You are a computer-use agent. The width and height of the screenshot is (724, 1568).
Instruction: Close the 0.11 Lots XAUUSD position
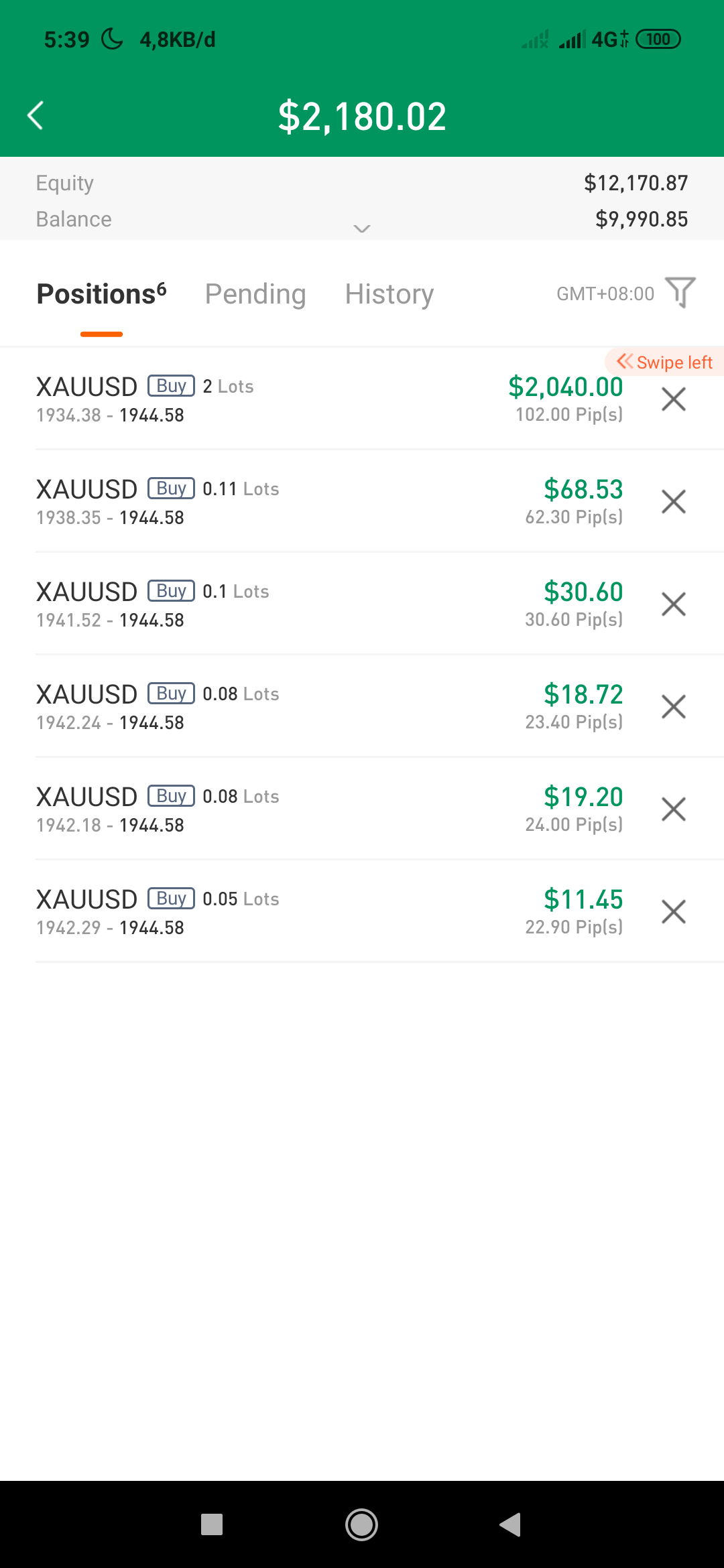(x=673, y=502)
